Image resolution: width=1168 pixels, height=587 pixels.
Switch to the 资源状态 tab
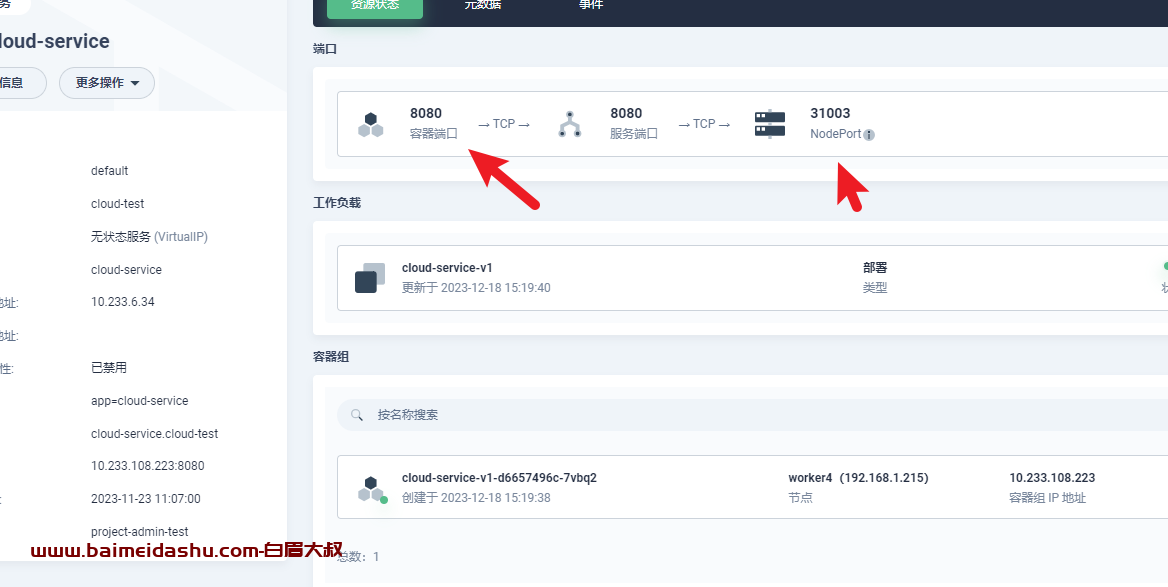coord(375,4)
